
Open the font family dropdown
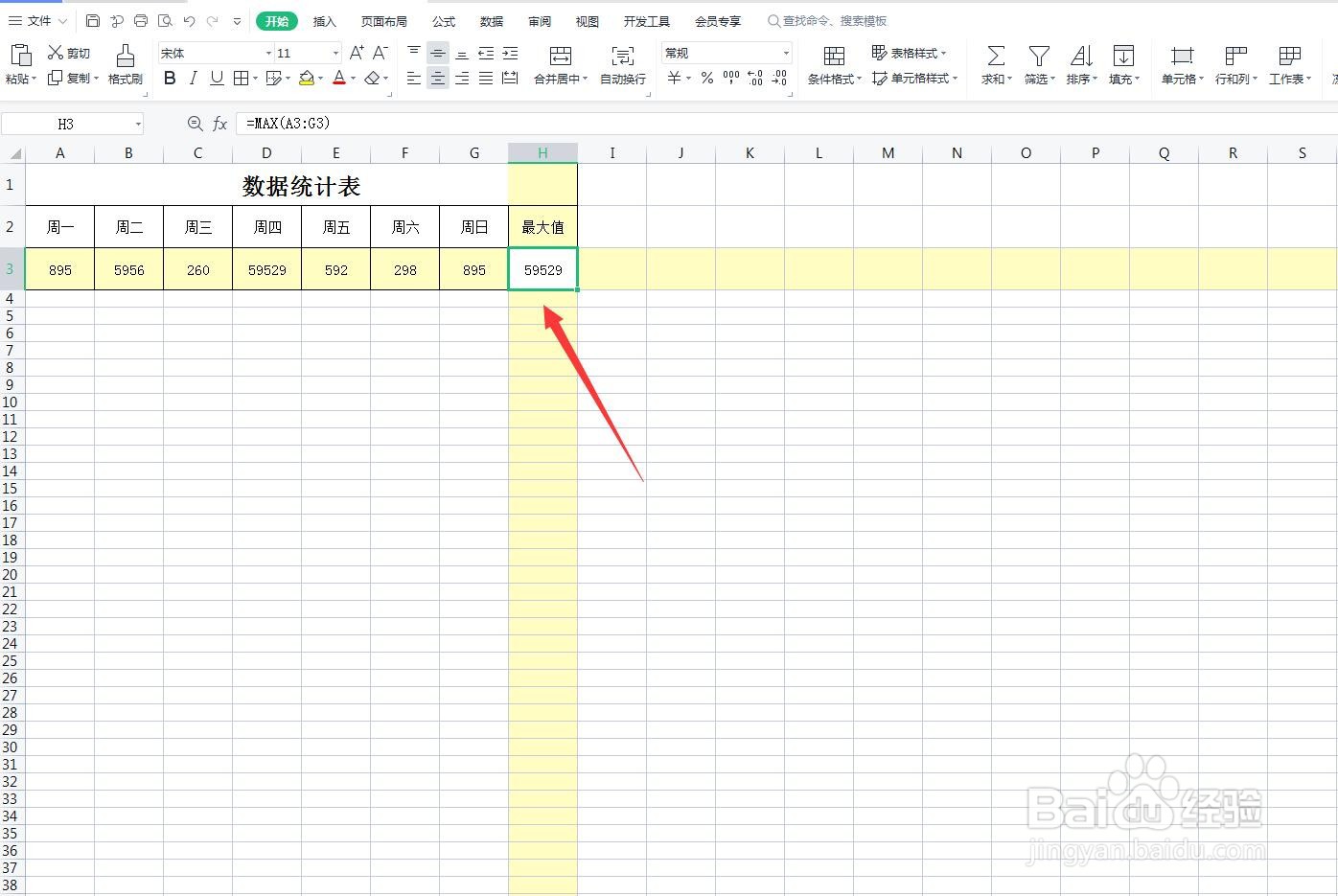[x=269, y=53]
